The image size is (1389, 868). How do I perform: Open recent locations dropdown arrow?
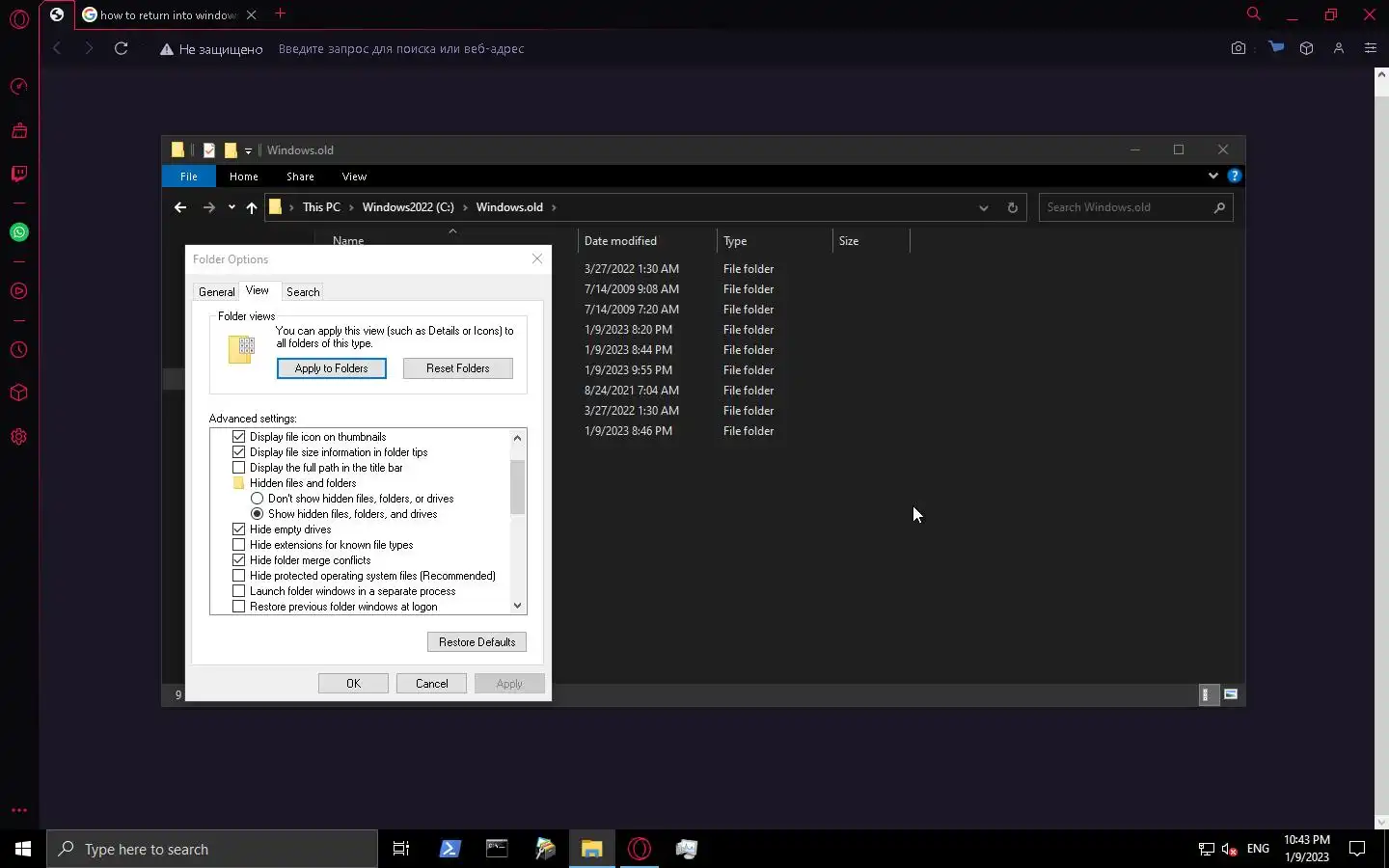coord(231,207)
